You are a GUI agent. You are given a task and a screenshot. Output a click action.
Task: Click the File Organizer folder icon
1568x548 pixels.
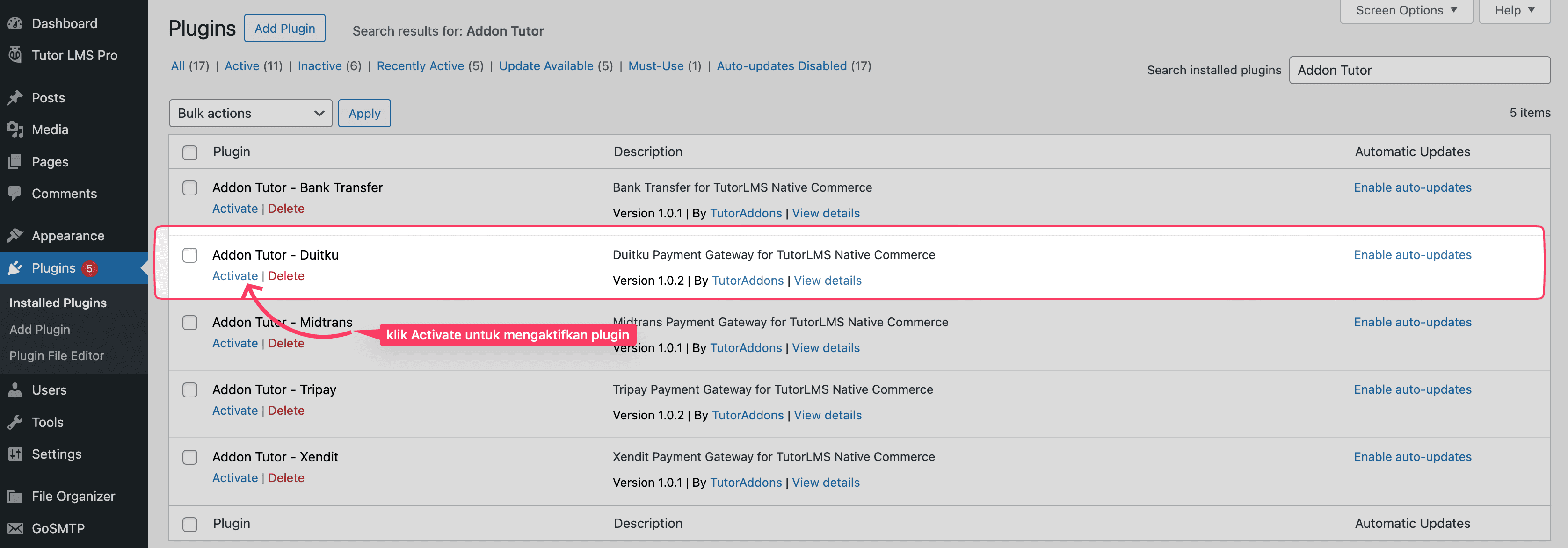(x=15, y=496)
